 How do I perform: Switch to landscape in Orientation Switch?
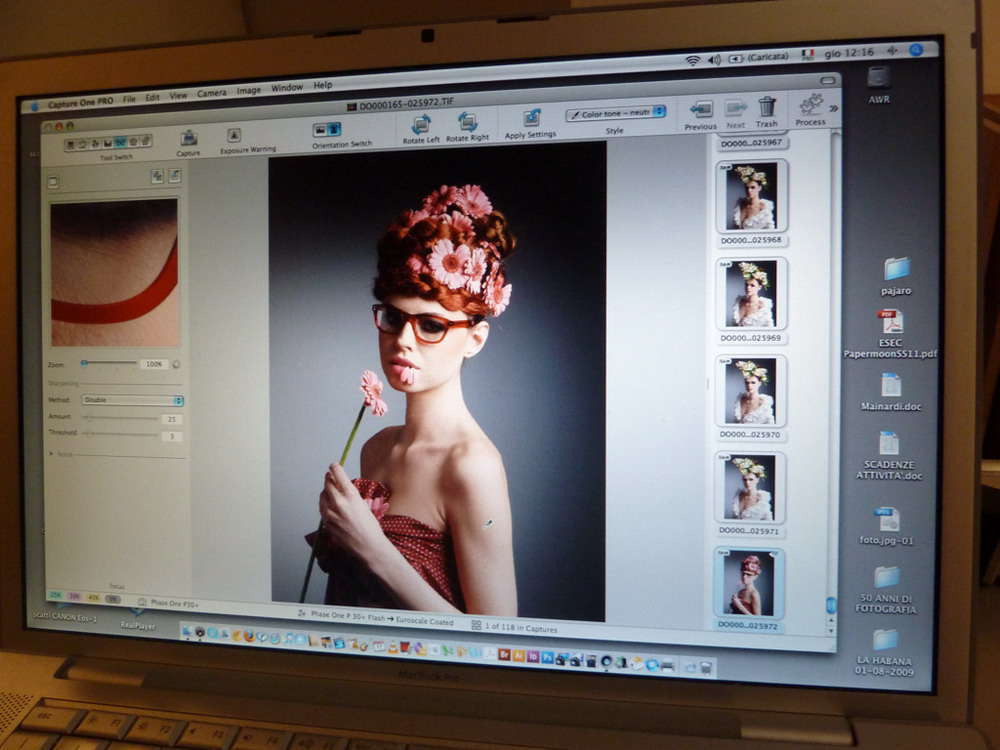point(320,129)
